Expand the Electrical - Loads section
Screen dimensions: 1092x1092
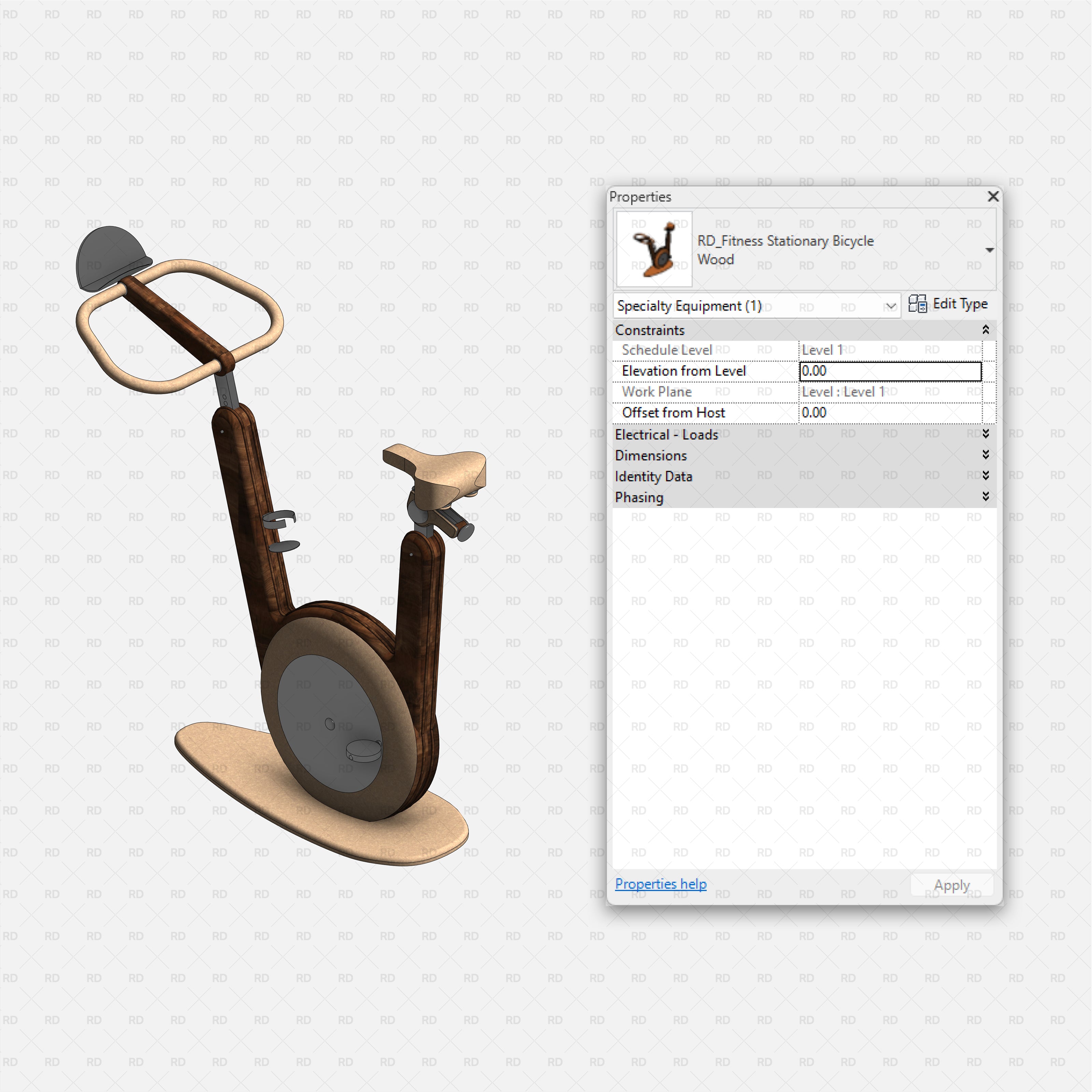point(986,434)
